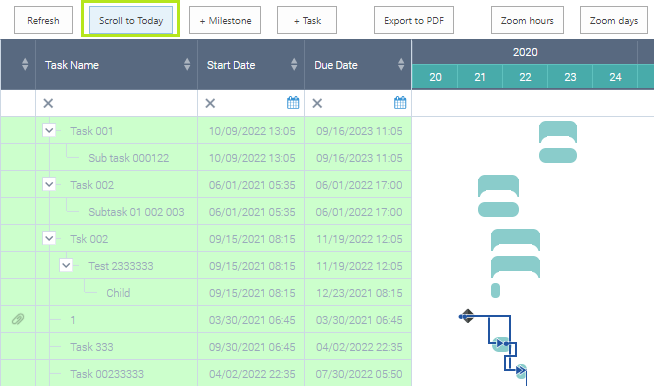Click due date 07/30/2022 05:50

tap(359, 374)
